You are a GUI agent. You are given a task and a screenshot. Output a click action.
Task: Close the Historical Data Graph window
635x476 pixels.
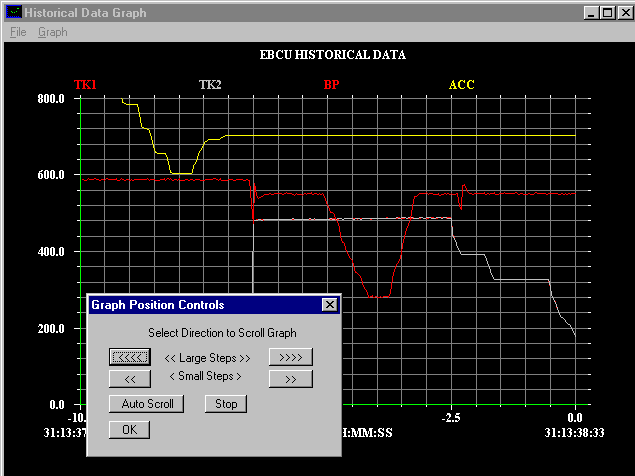pyautogui.click(x=622, y=12)
